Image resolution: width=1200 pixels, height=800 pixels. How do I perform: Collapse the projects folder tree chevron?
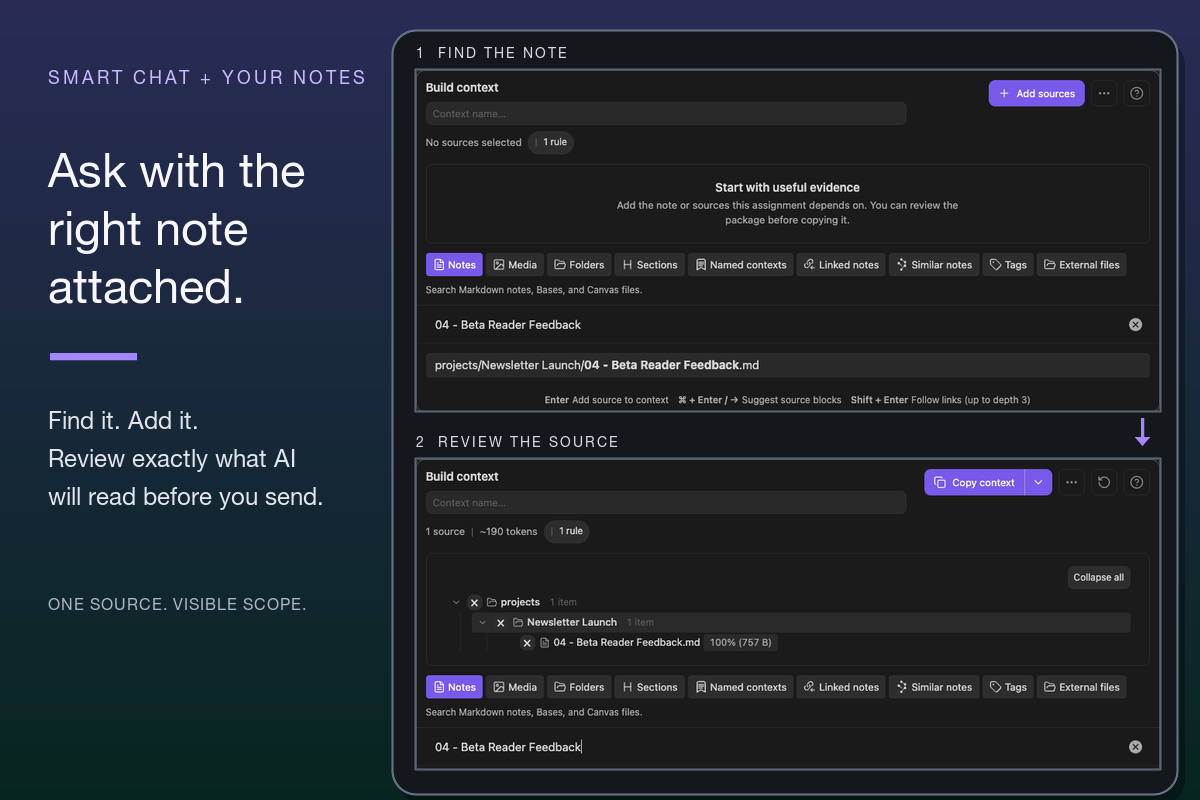[x=456, y=602]
